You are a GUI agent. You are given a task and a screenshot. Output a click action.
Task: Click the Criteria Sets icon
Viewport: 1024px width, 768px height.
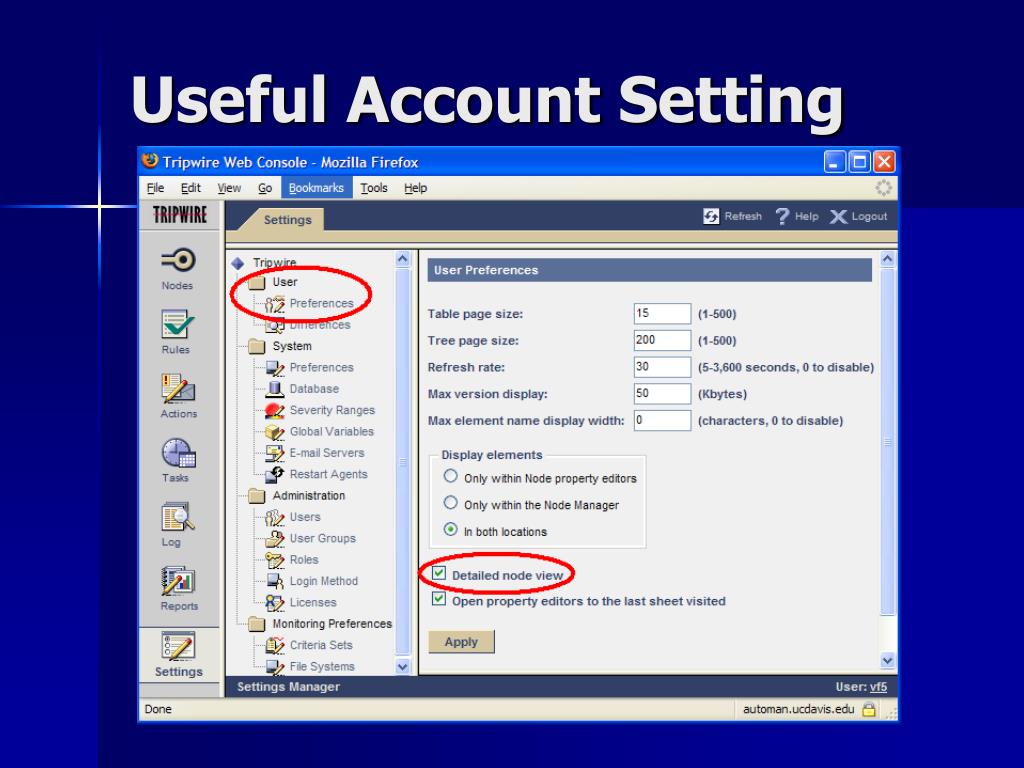275,645
